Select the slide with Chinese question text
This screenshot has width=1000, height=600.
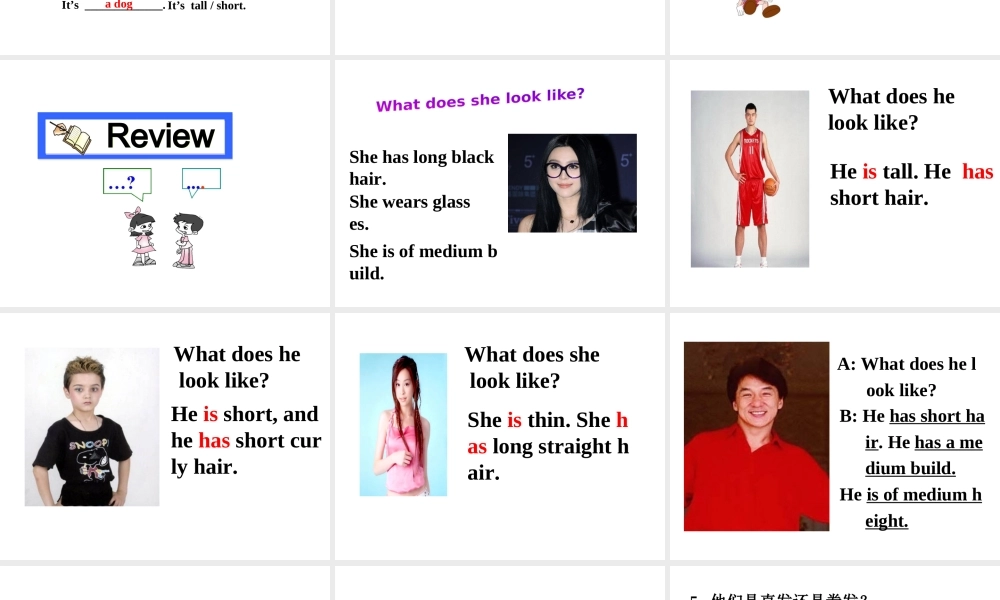835,583
